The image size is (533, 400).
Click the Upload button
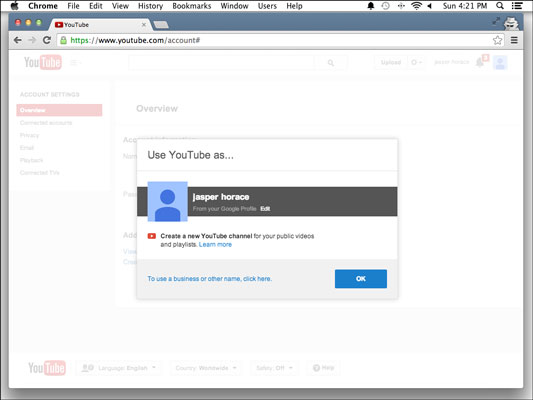391,62
